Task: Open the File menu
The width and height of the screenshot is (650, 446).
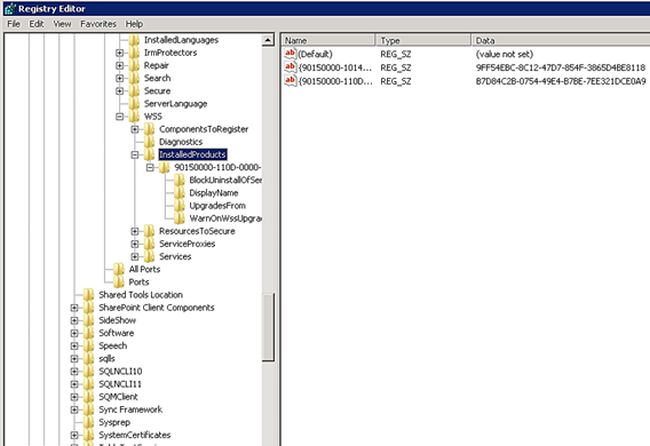Action: click(13, 24)
